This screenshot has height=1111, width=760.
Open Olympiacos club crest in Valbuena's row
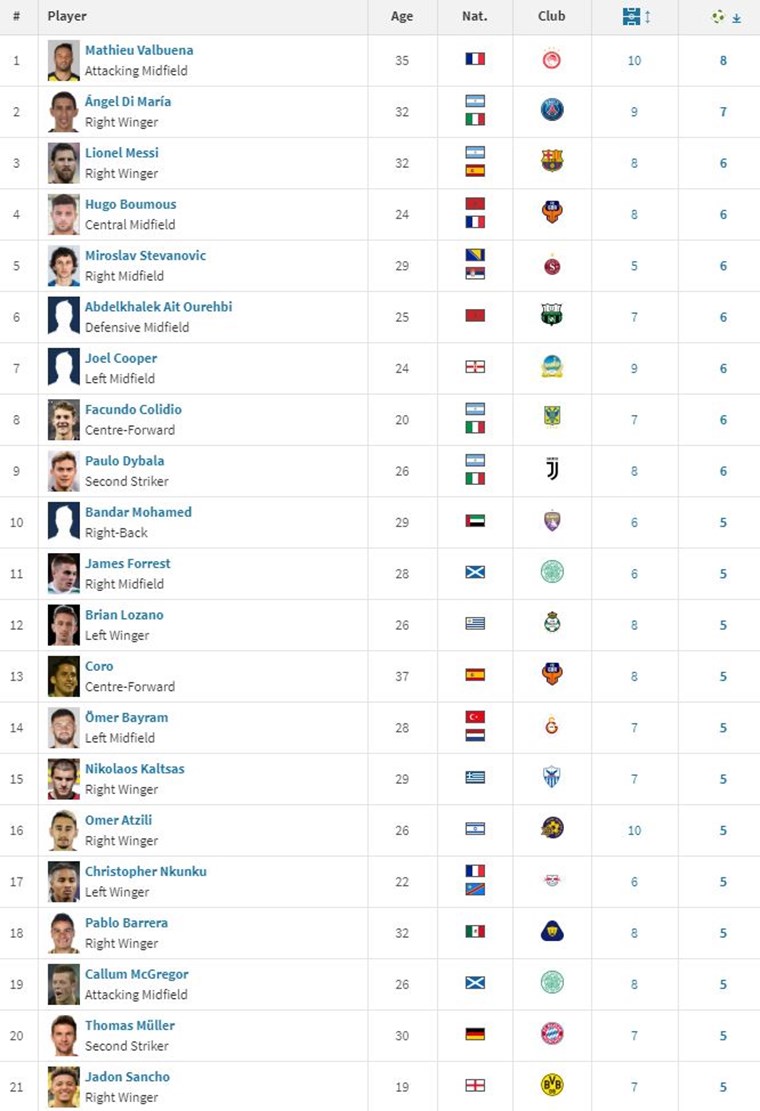tap(552, 60)
